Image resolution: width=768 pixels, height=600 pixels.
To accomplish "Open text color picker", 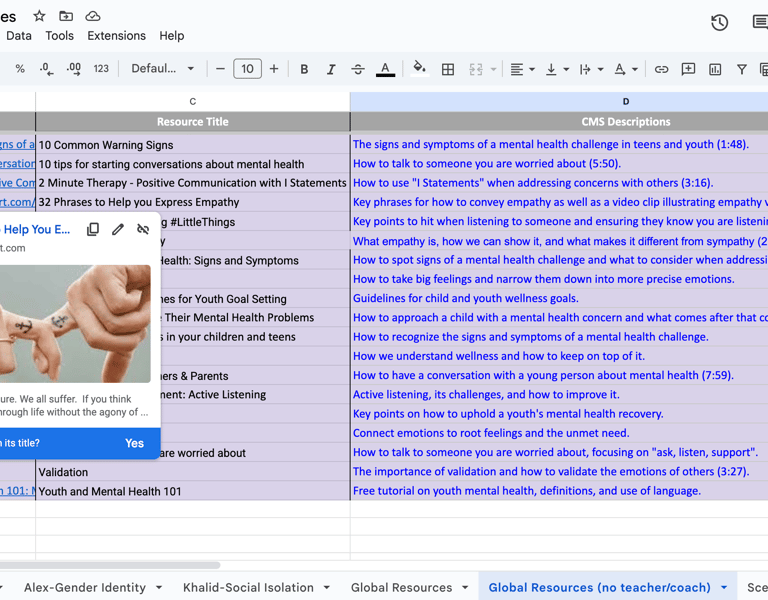I will coord(385,69).
